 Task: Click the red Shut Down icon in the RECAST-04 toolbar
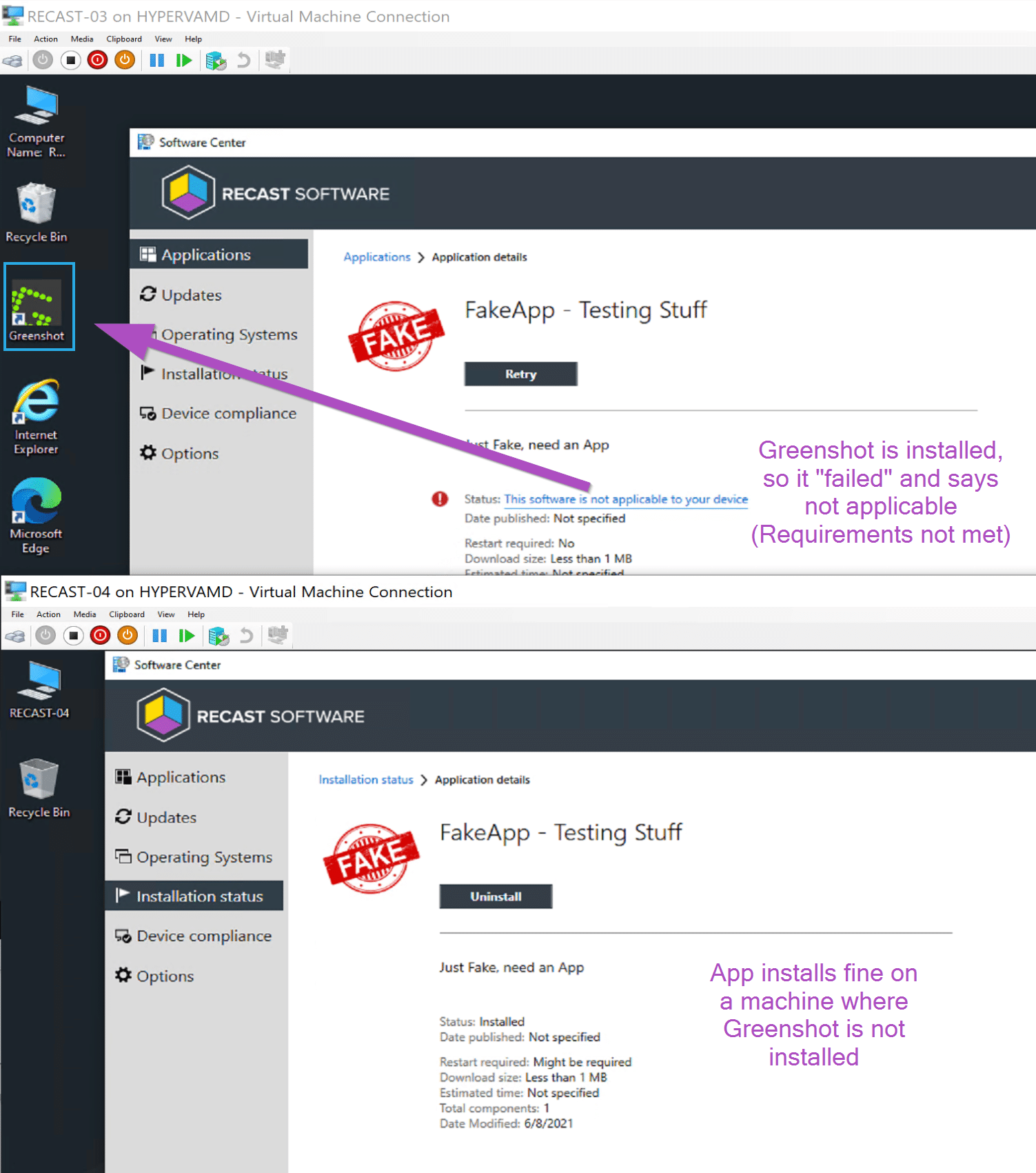pyautogui.click(x=101, y=635)
